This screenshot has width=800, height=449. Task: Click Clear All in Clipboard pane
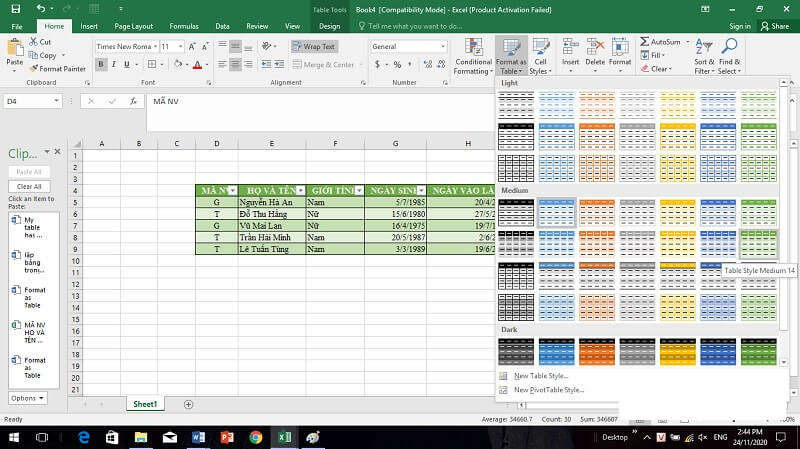click(29, 186)
